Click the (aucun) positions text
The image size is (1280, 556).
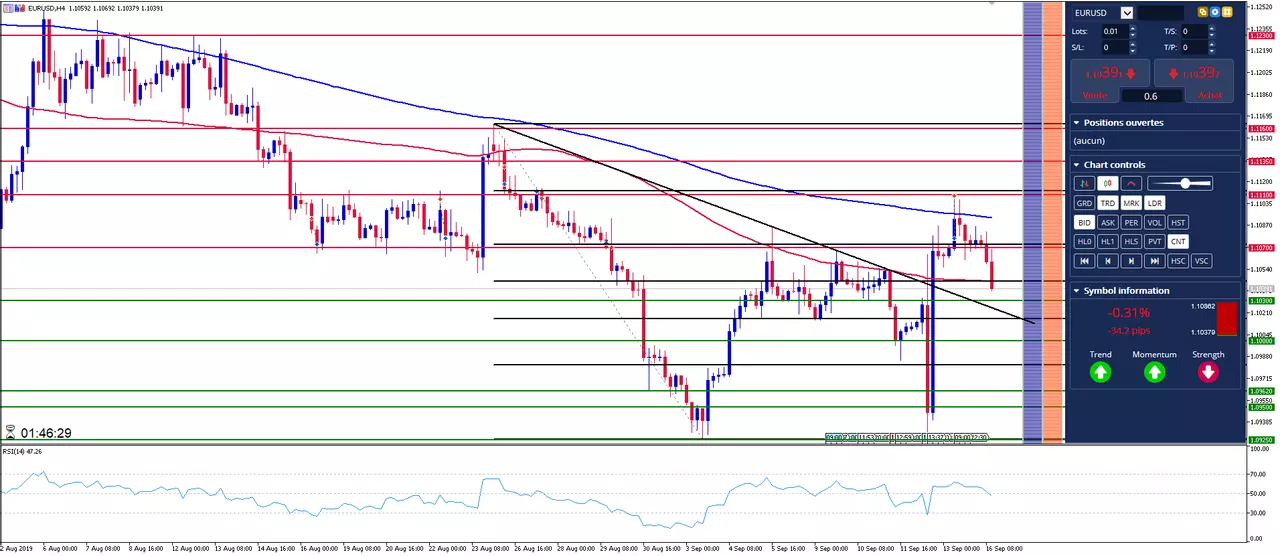pos(1088,141)
